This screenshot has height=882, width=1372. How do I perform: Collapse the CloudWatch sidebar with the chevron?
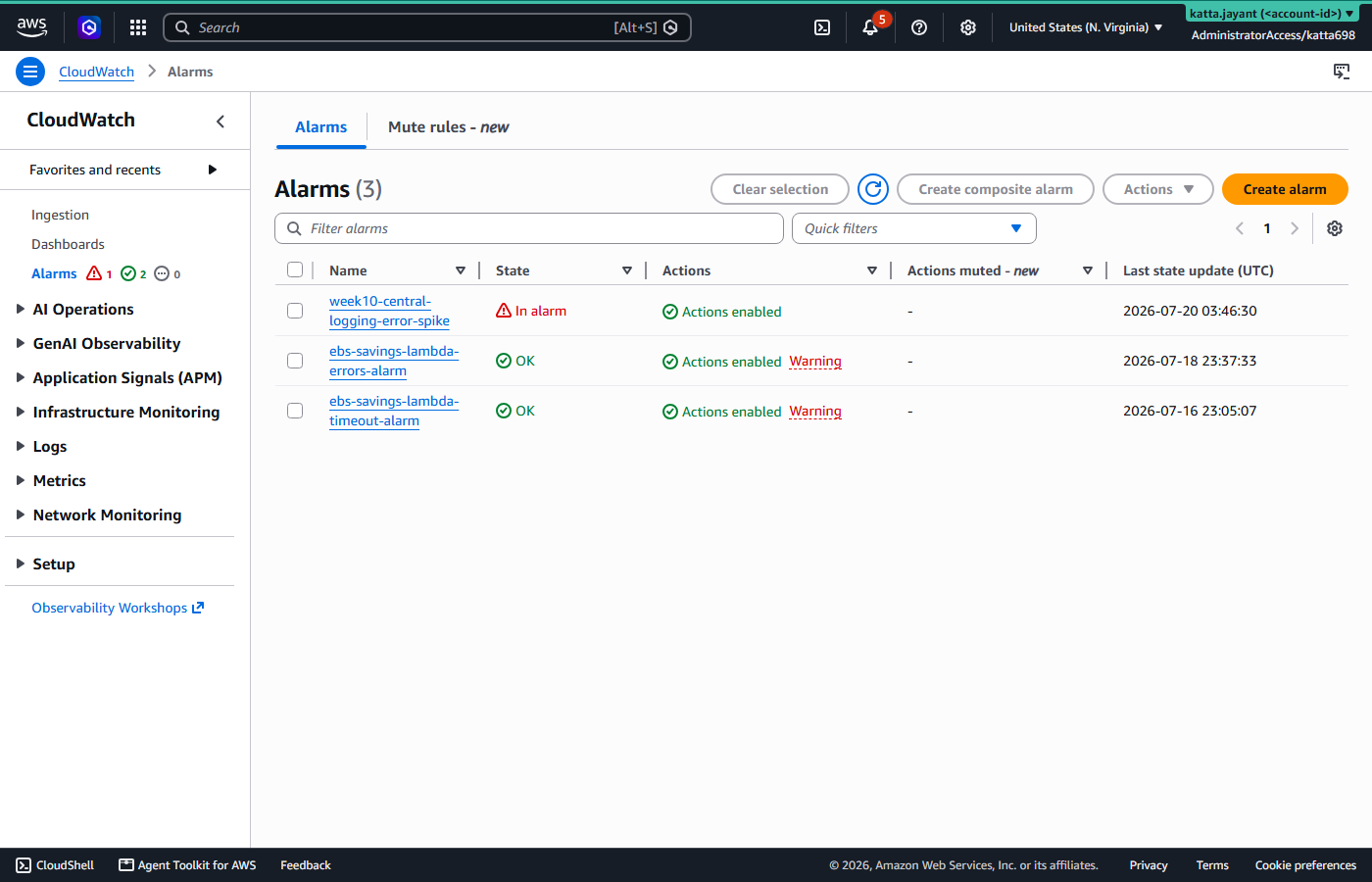tap(220, 121)
